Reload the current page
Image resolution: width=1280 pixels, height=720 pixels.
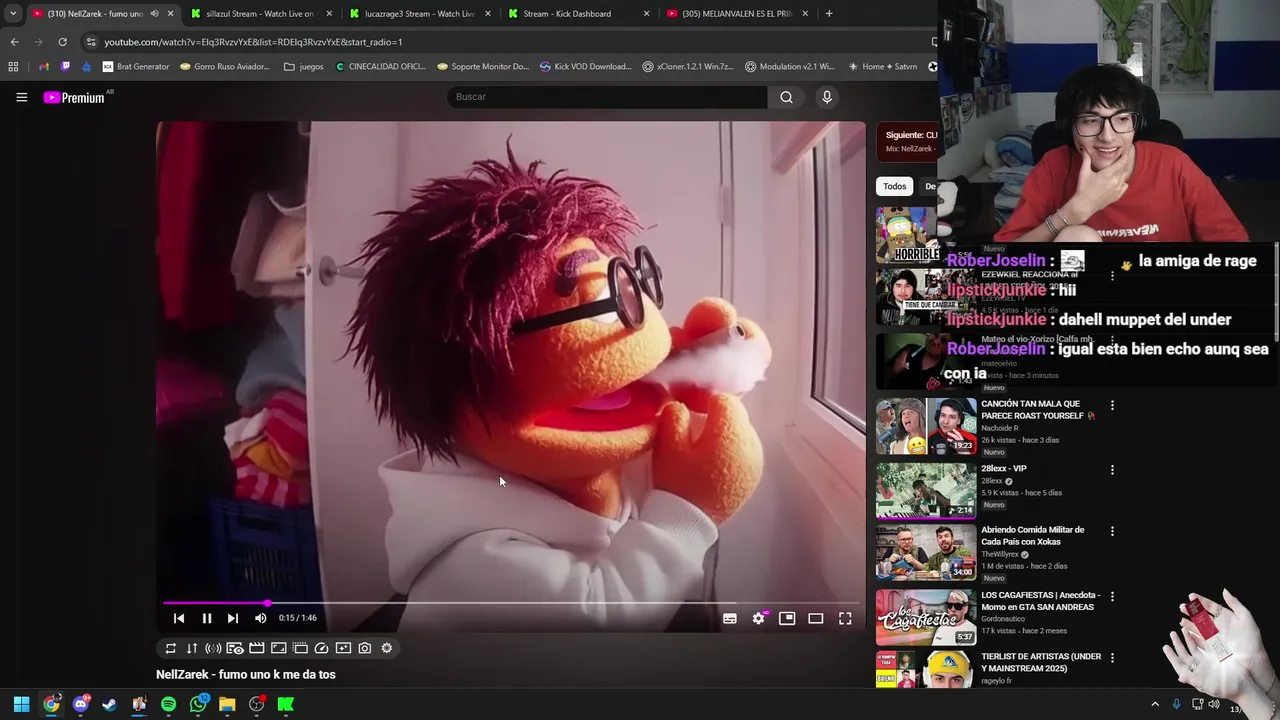[62, 42]
